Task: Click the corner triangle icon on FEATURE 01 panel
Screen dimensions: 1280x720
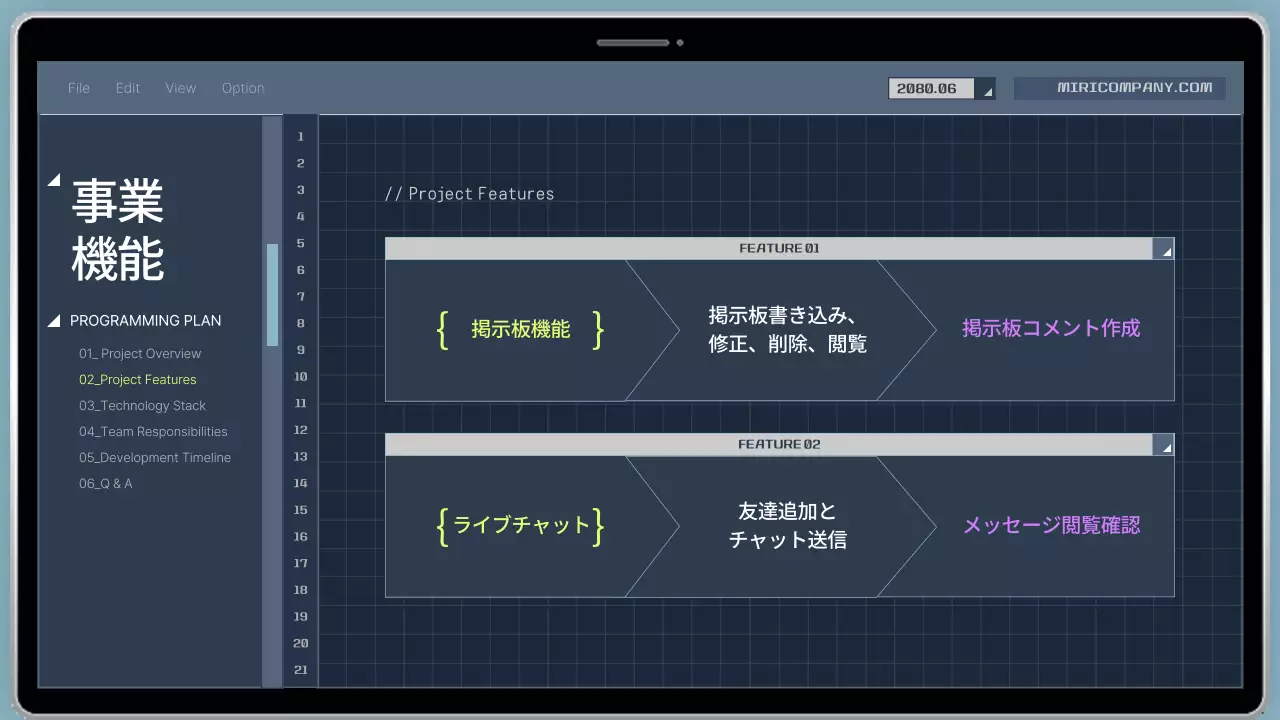Action: (x=1166, y=249)
